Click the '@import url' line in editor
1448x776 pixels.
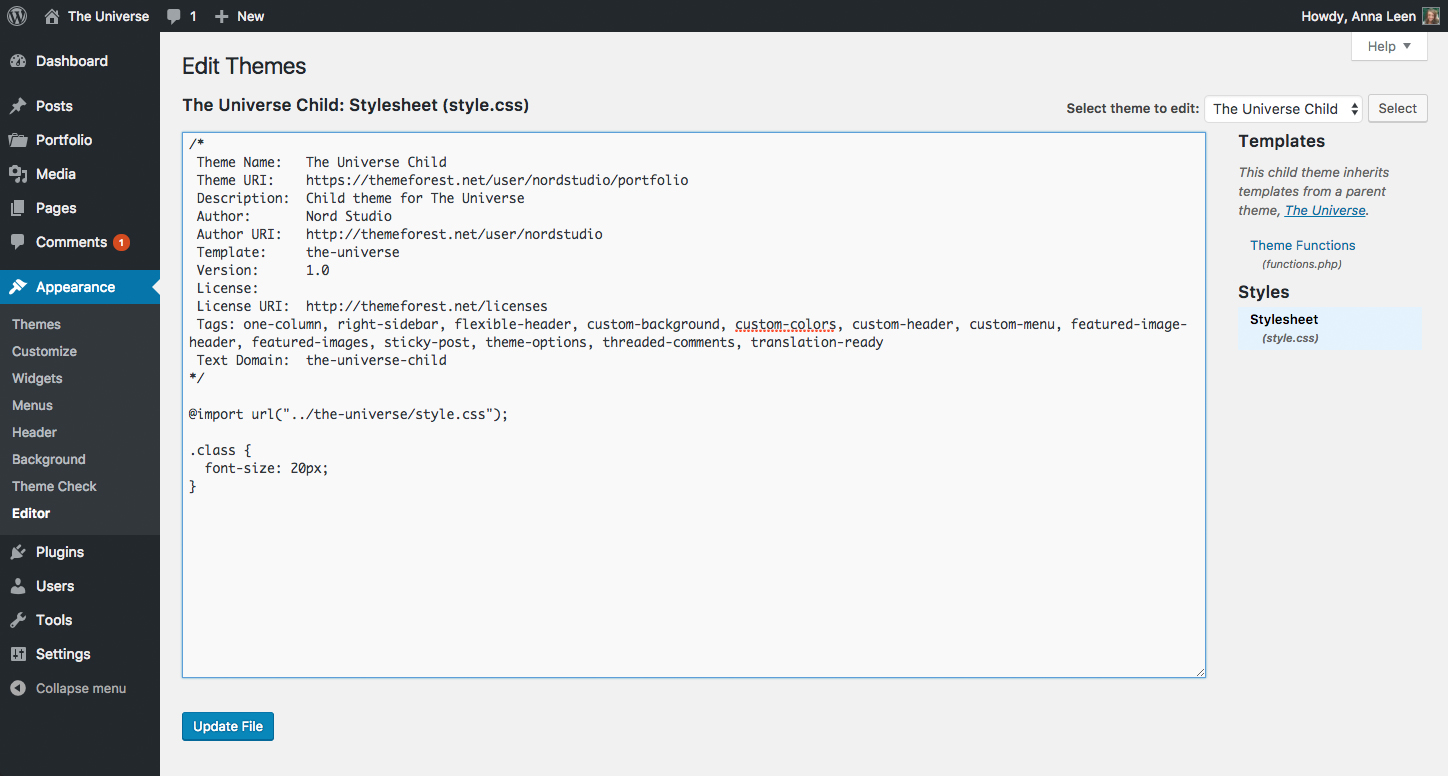click(349, 414)
